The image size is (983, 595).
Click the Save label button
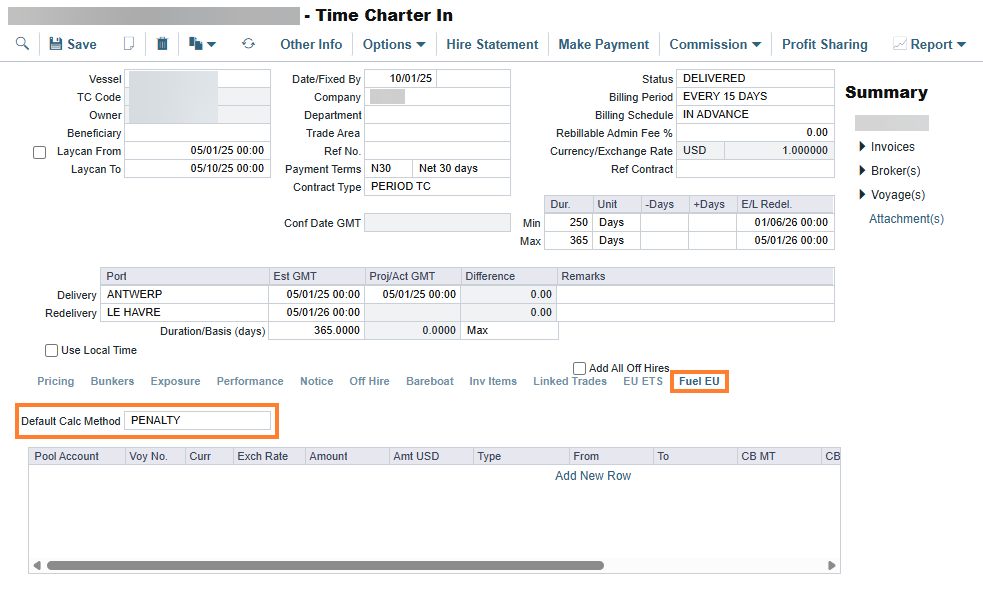(81, 45)
